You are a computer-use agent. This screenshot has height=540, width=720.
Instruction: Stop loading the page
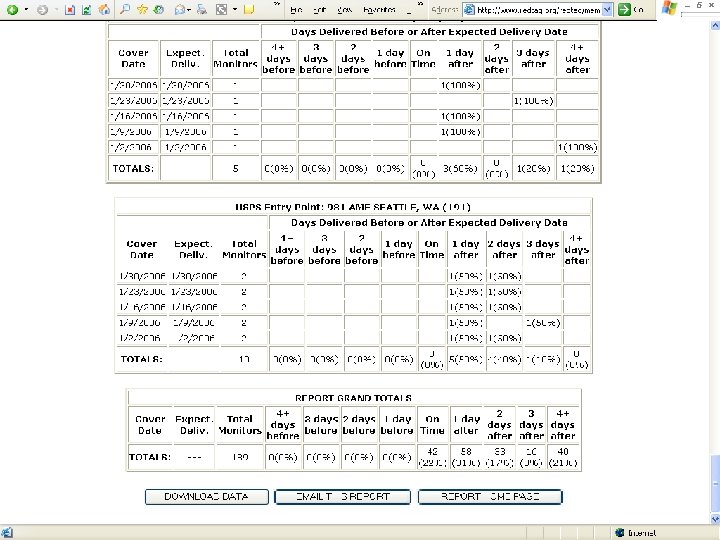click(x=70, y=9)
